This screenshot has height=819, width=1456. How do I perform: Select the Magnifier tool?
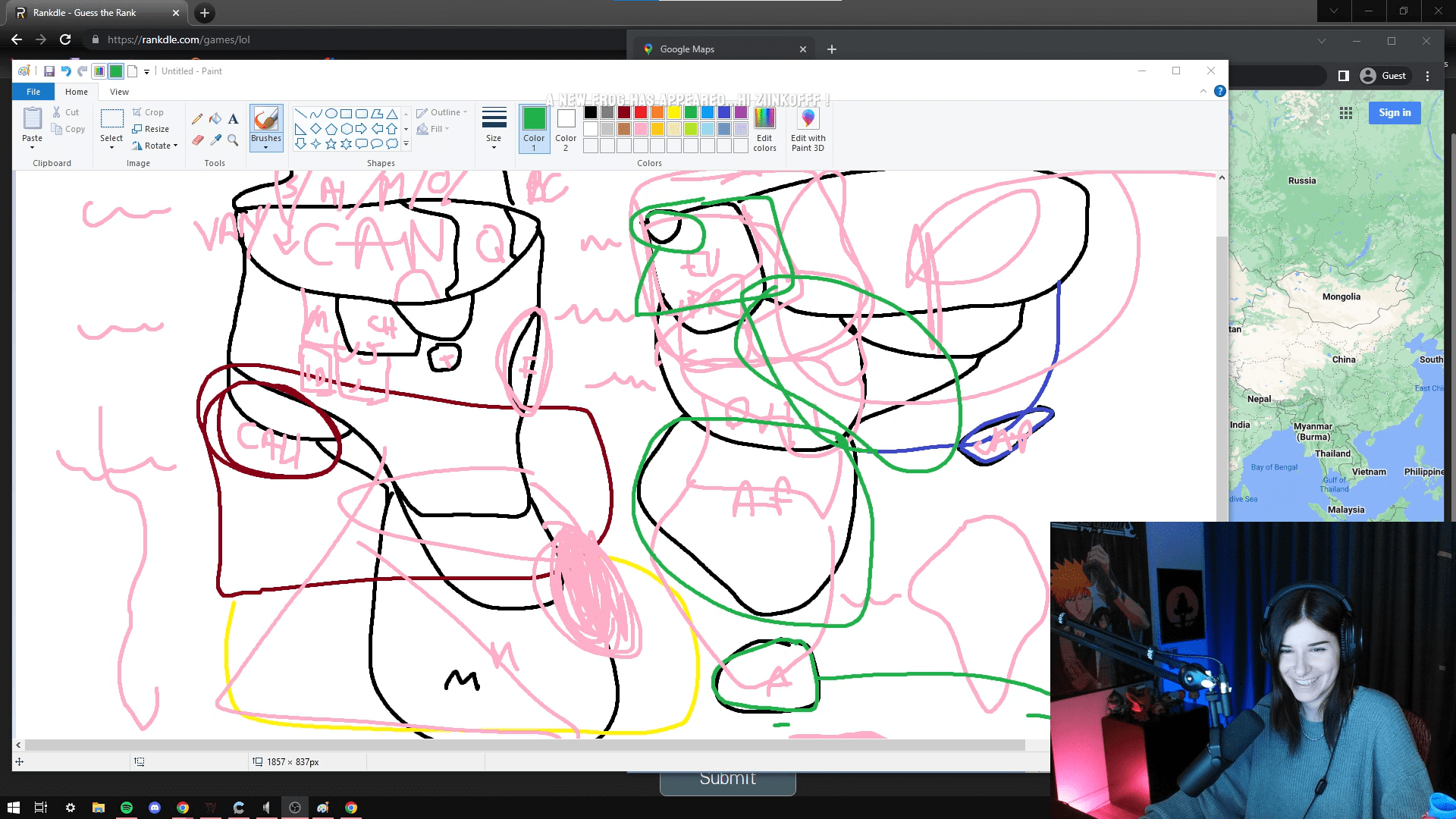[x=233, y=140]
